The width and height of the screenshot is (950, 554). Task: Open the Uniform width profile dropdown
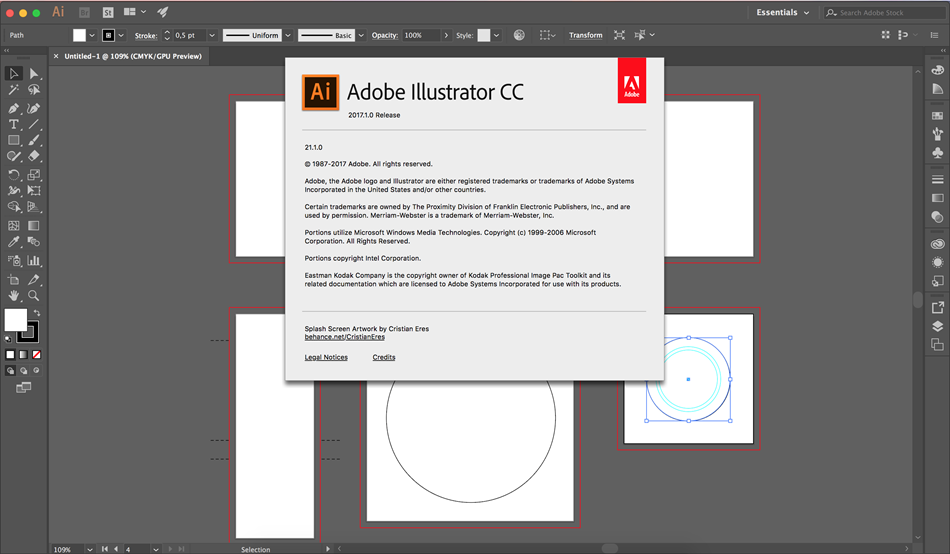coord(288,35)
